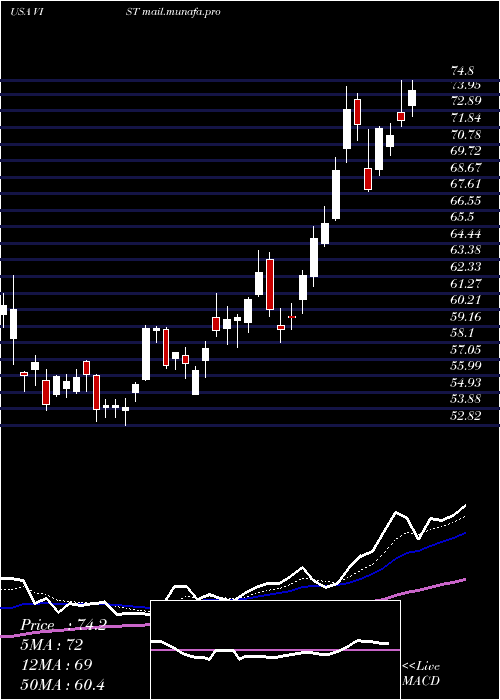Image resolution: width=500 pixels, height=700 pixels.
Task: Click the 'USA VI' ticker label
Action: 26,12
